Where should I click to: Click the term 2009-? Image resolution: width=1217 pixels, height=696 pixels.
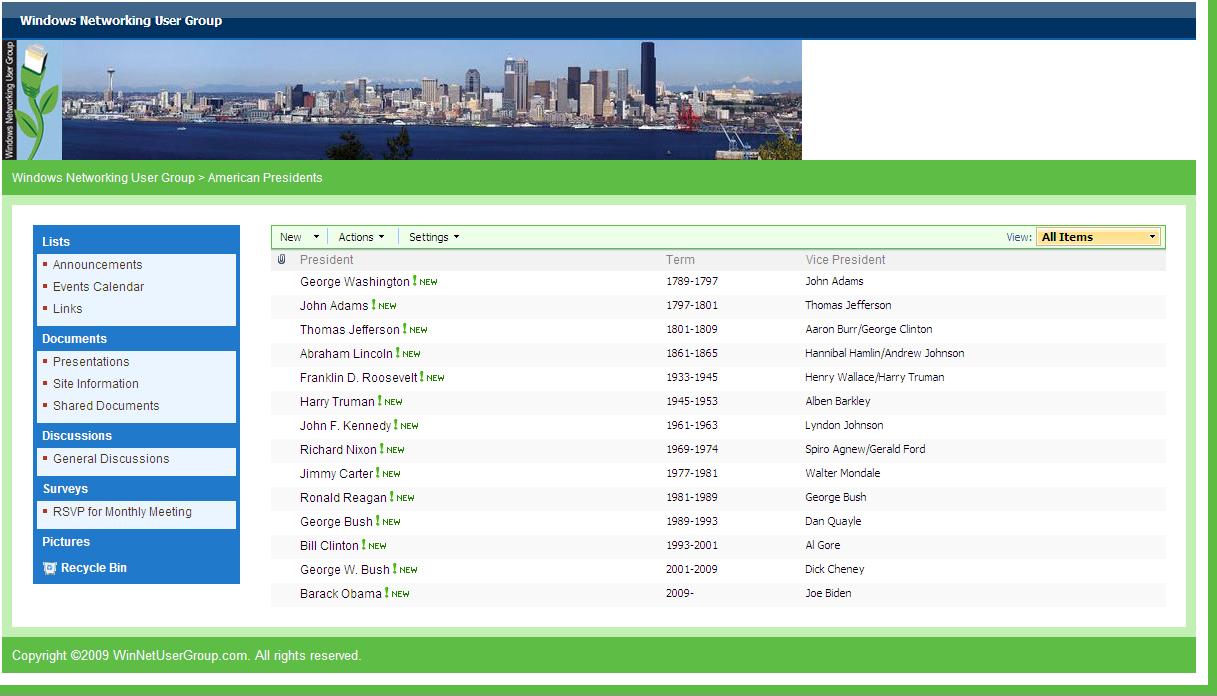tap(680, 594)
